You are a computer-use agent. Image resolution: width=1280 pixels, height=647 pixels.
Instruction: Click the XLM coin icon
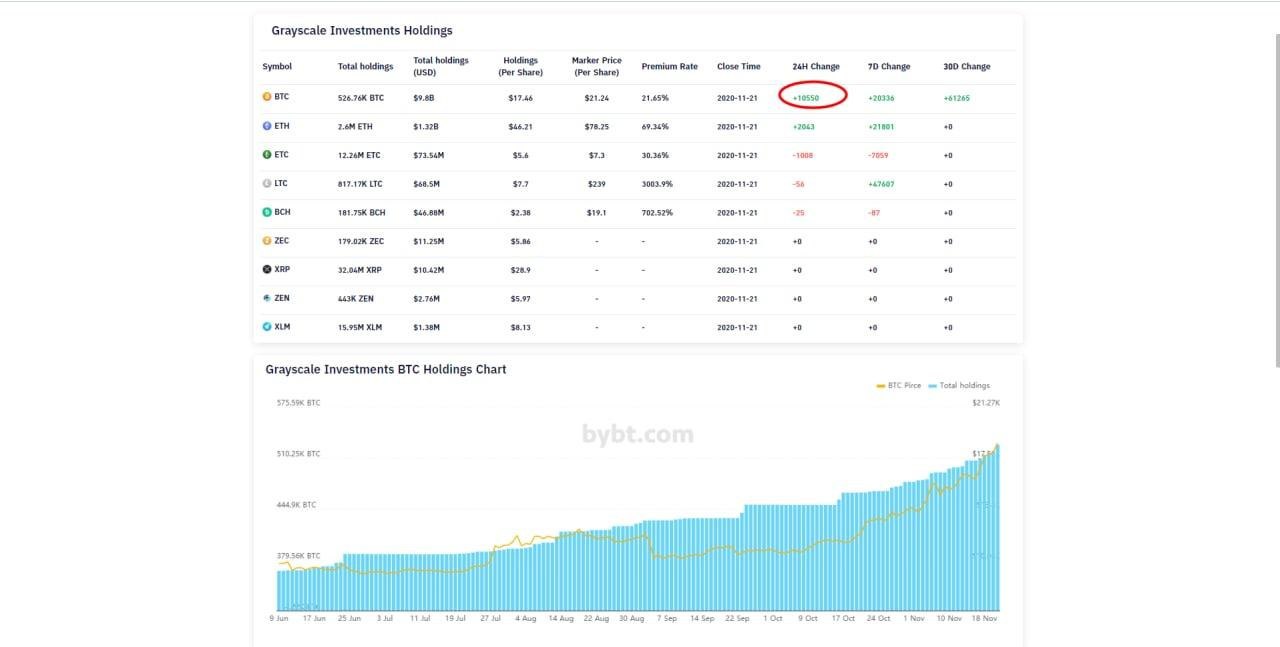pyautogui.click(x=267, y=327)
